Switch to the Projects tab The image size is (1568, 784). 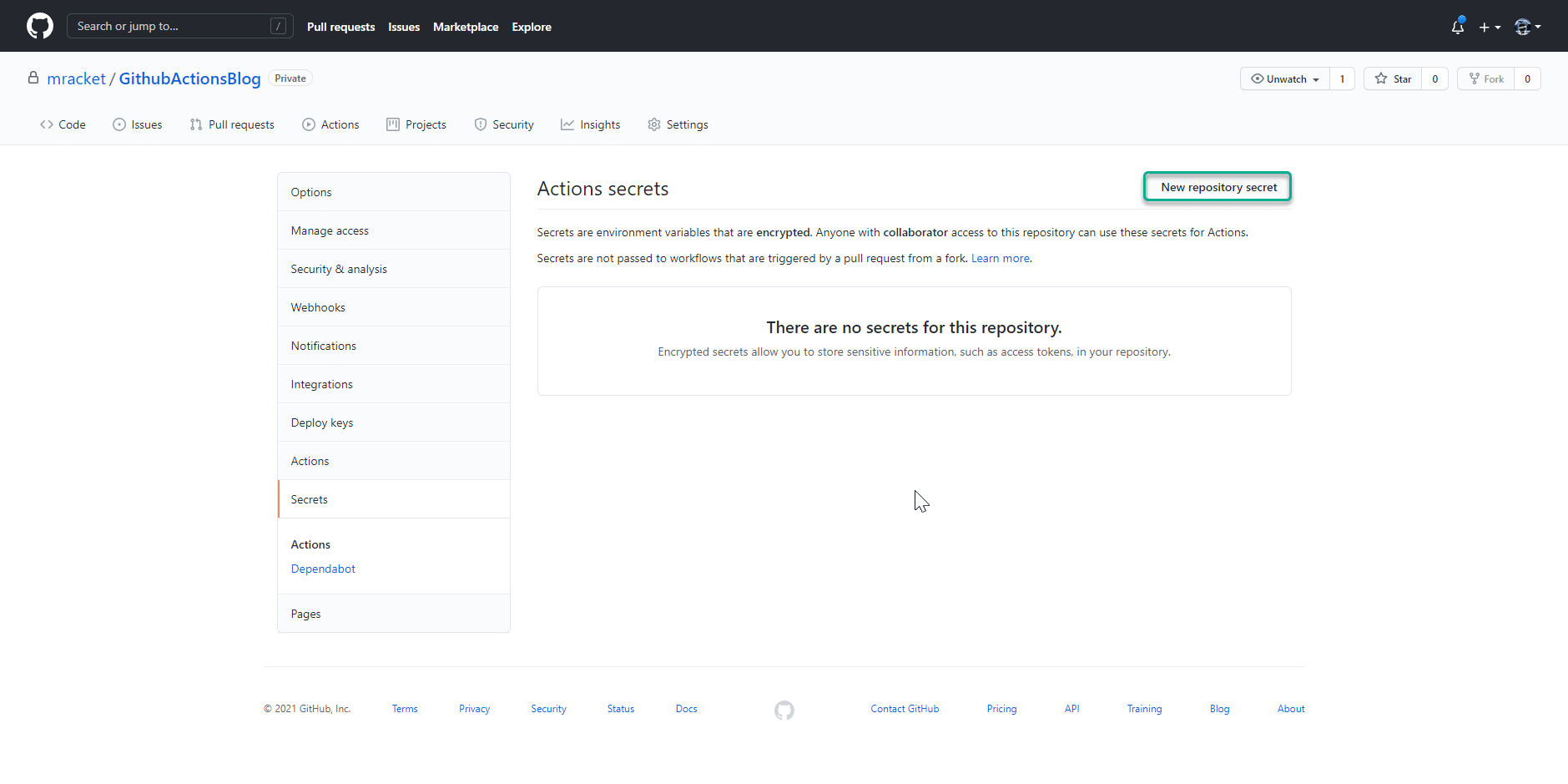tap(416, 124)
